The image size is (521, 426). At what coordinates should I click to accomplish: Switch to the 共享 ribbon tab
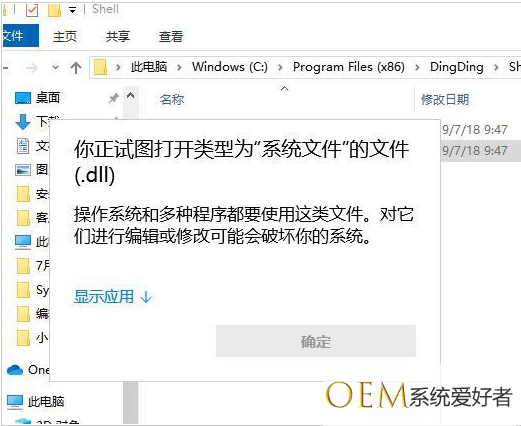click(118, 36)
